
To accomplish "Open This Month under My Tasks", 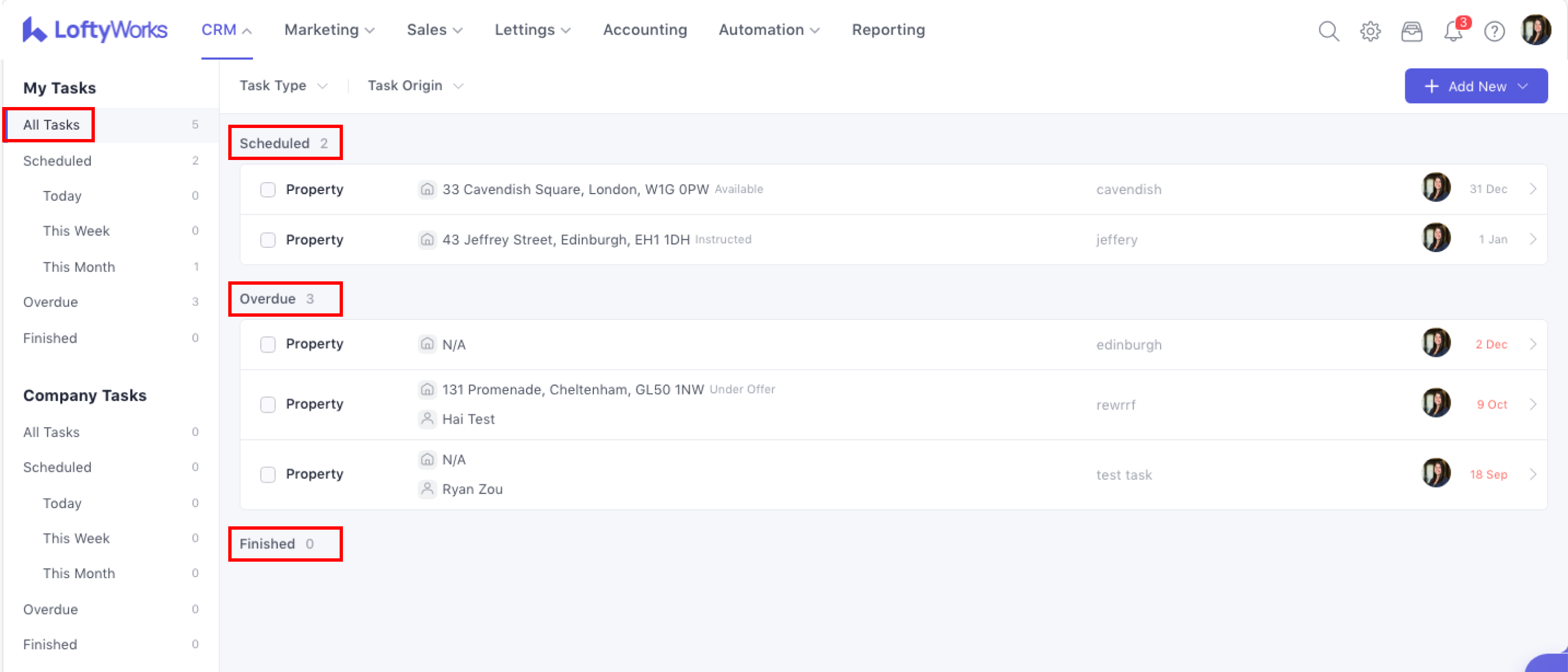I will (78, 267).
